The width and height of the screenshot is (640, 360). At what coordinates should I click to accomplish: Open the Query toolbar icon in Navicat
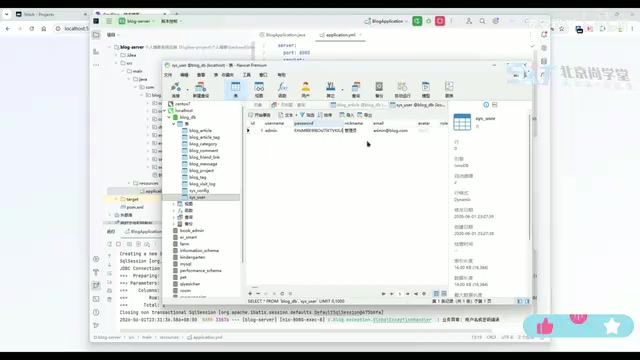tap(356, 89)
